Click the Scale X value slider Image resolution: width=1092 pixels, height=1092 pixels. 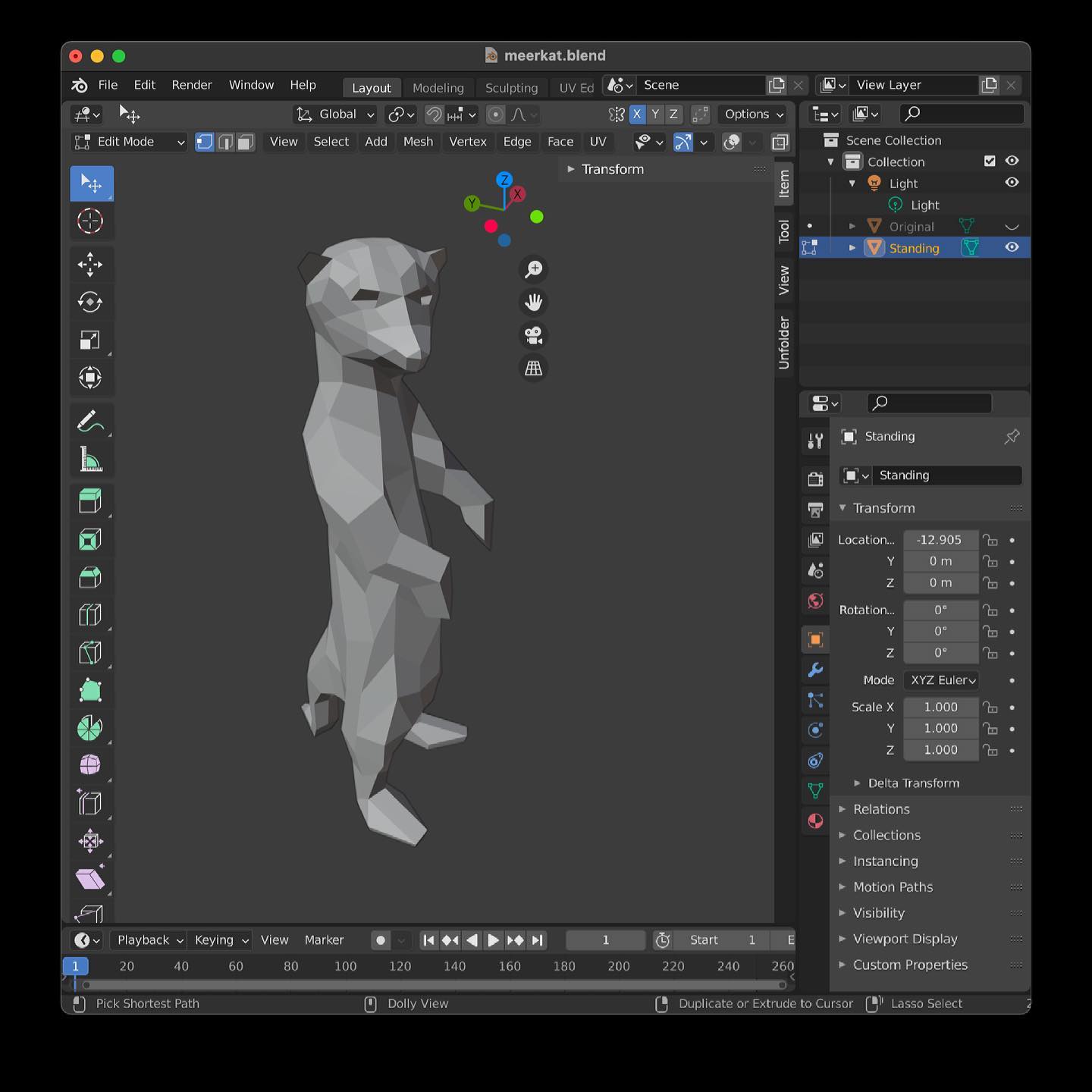940,707
